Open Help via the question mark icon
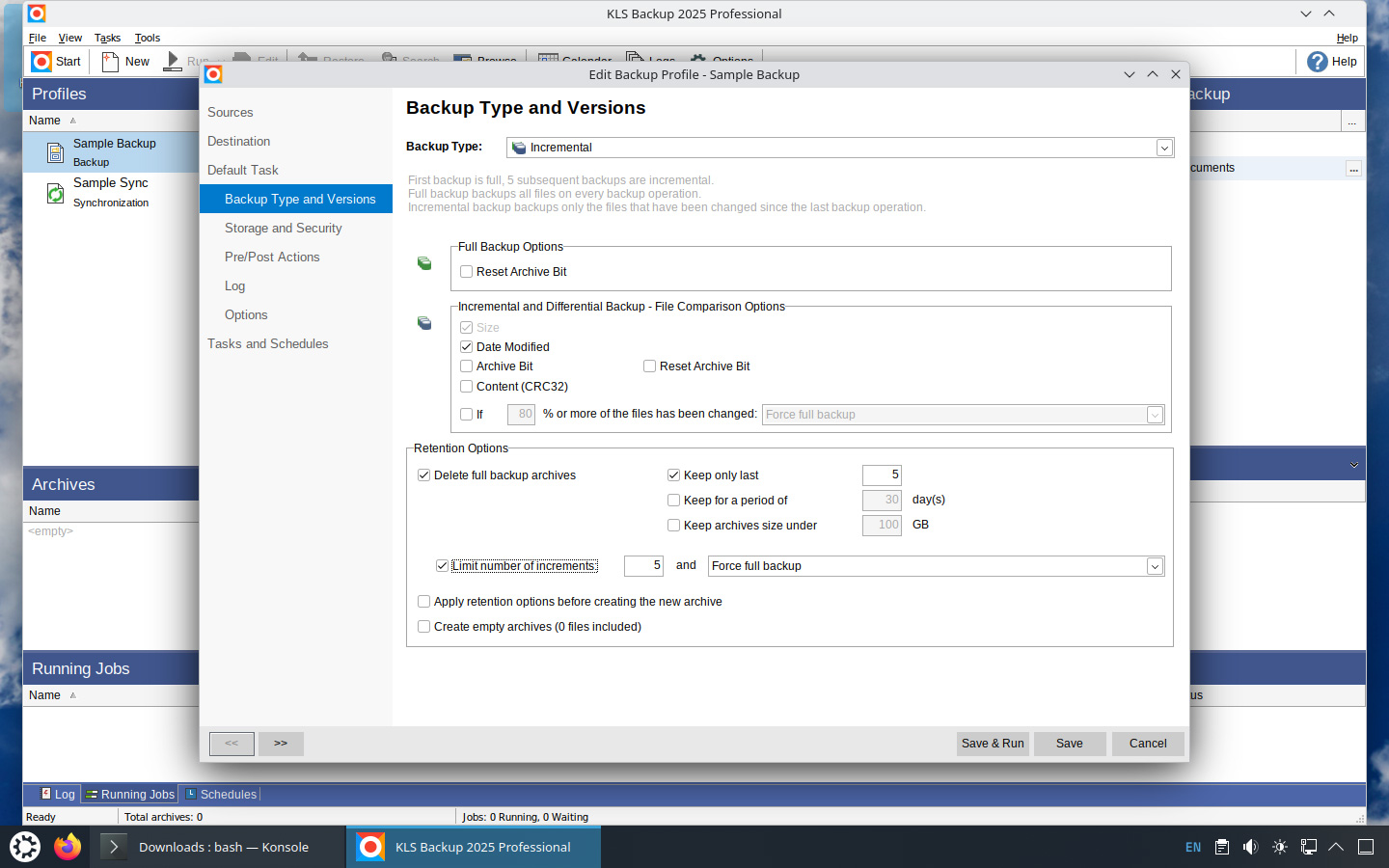The width and height of the screenshot is (1389, 868). [1318, 62]
